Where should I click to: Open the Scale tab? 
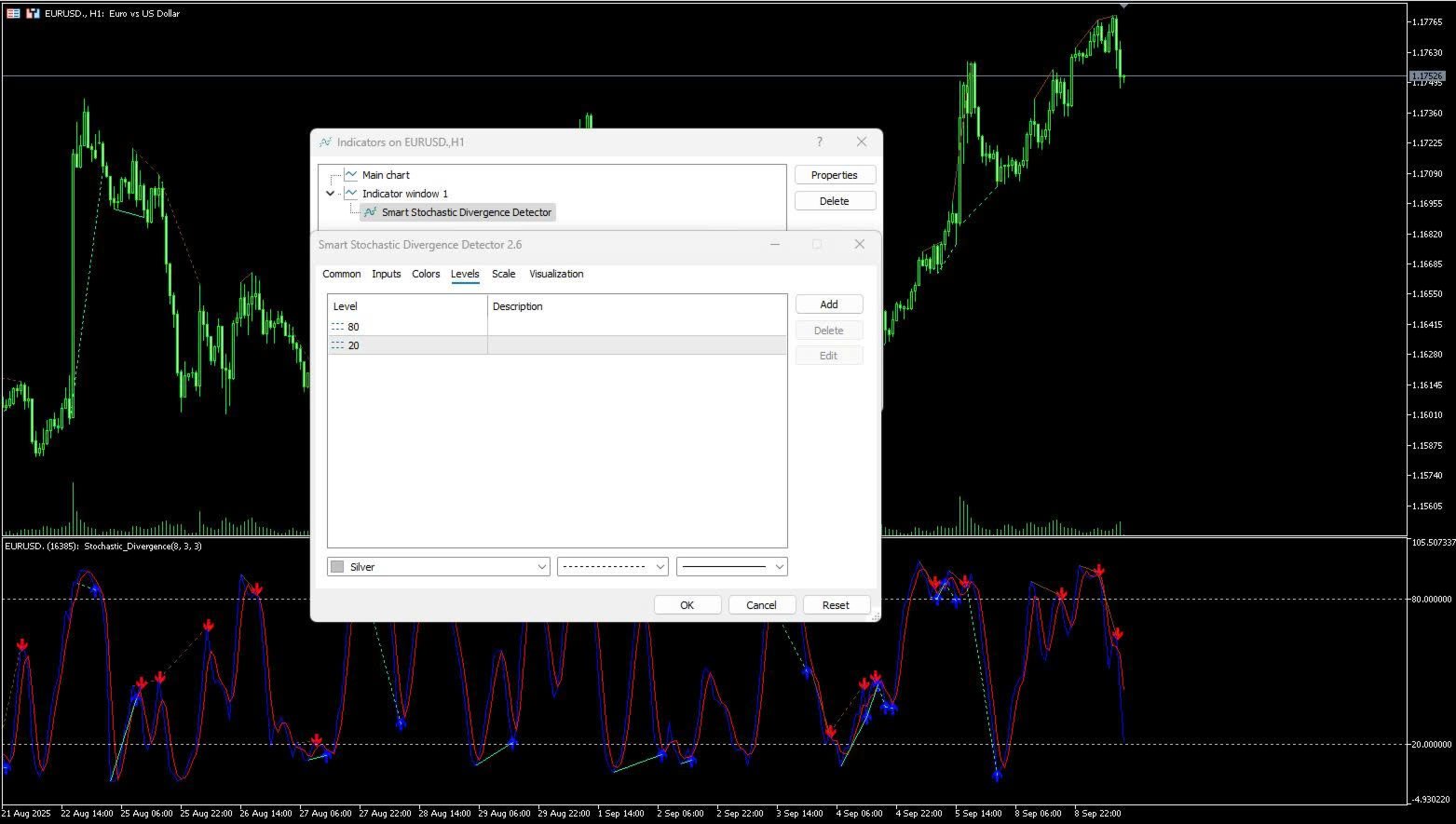(x=504, y=274)
